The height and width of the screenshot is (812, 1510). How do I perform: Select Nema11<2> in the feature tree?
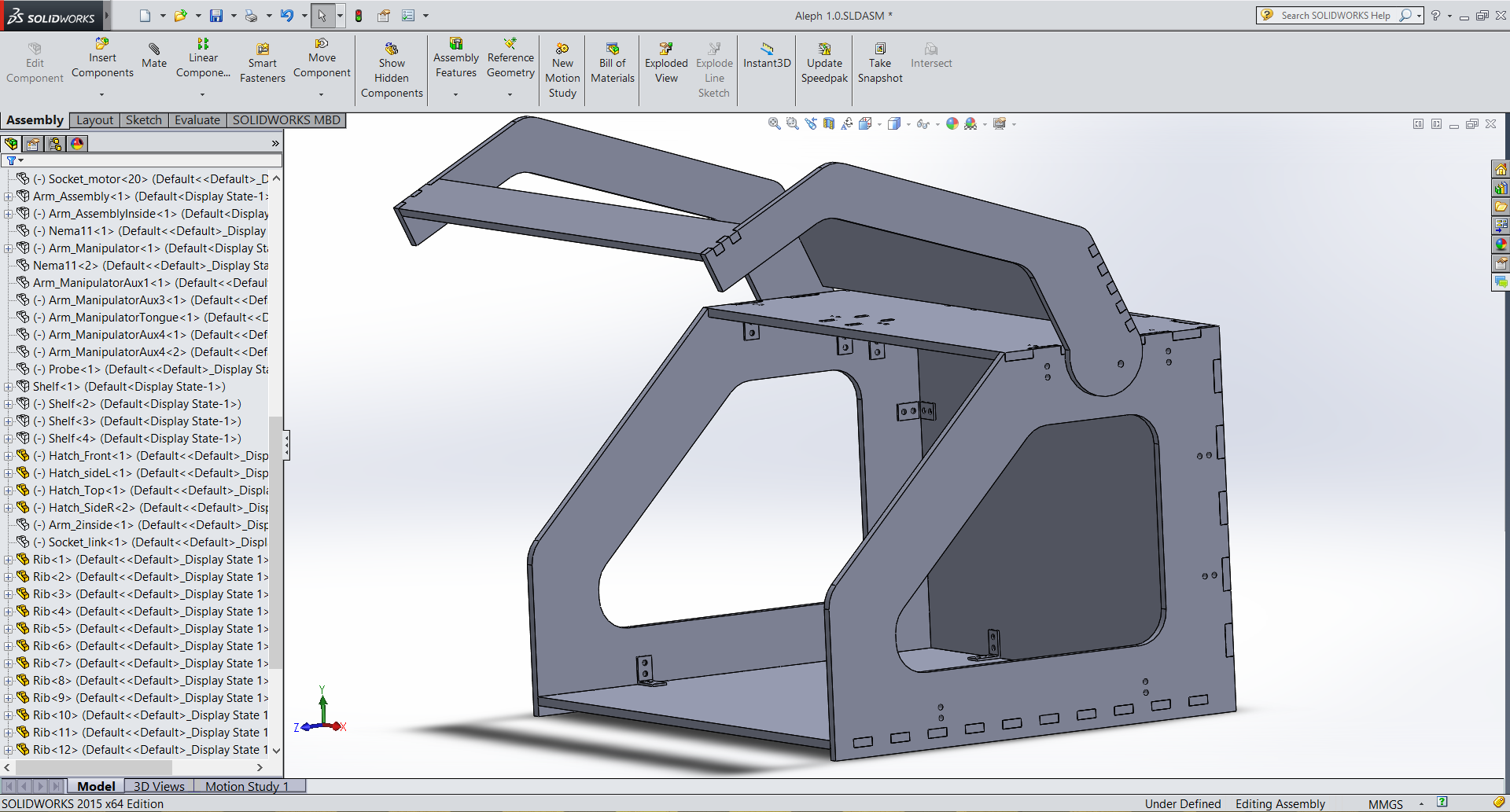point(142,266)
